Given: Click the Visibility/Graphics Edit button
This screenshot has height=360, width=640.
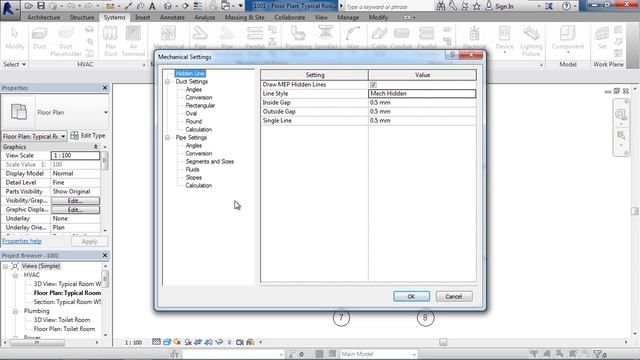Looking at the screenshot, I should pos(75,201).
